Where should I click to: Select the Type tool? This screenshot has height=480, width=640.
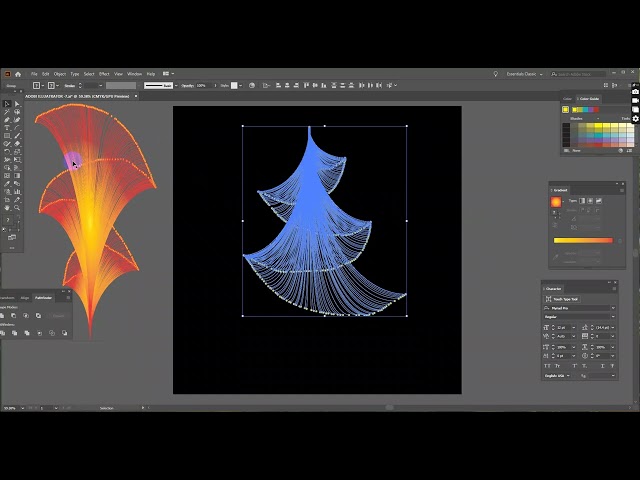coord(7,128)
